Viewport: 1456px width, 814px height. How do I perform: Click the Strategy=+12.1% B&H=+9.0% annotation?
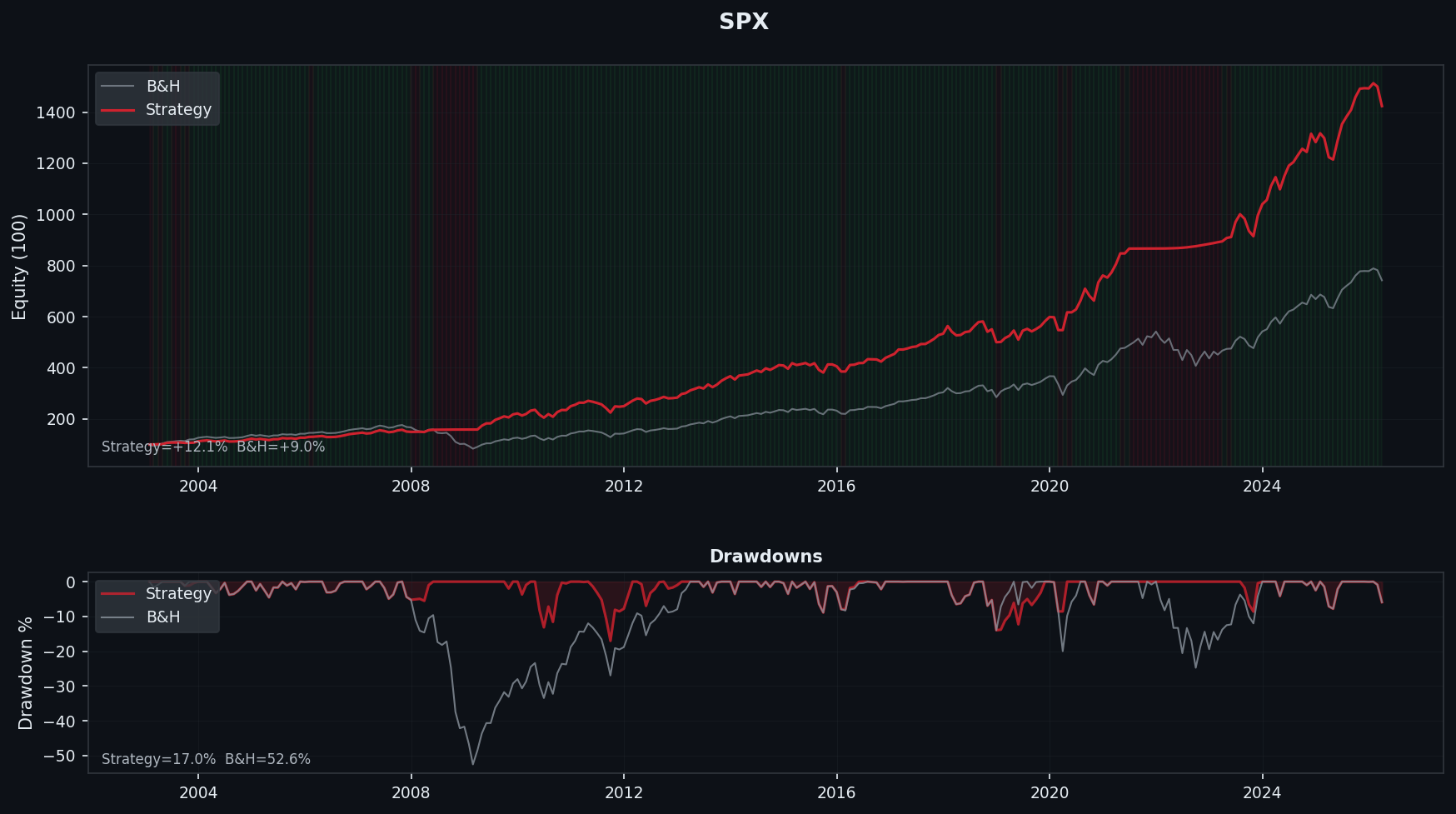tap(213, 447)
